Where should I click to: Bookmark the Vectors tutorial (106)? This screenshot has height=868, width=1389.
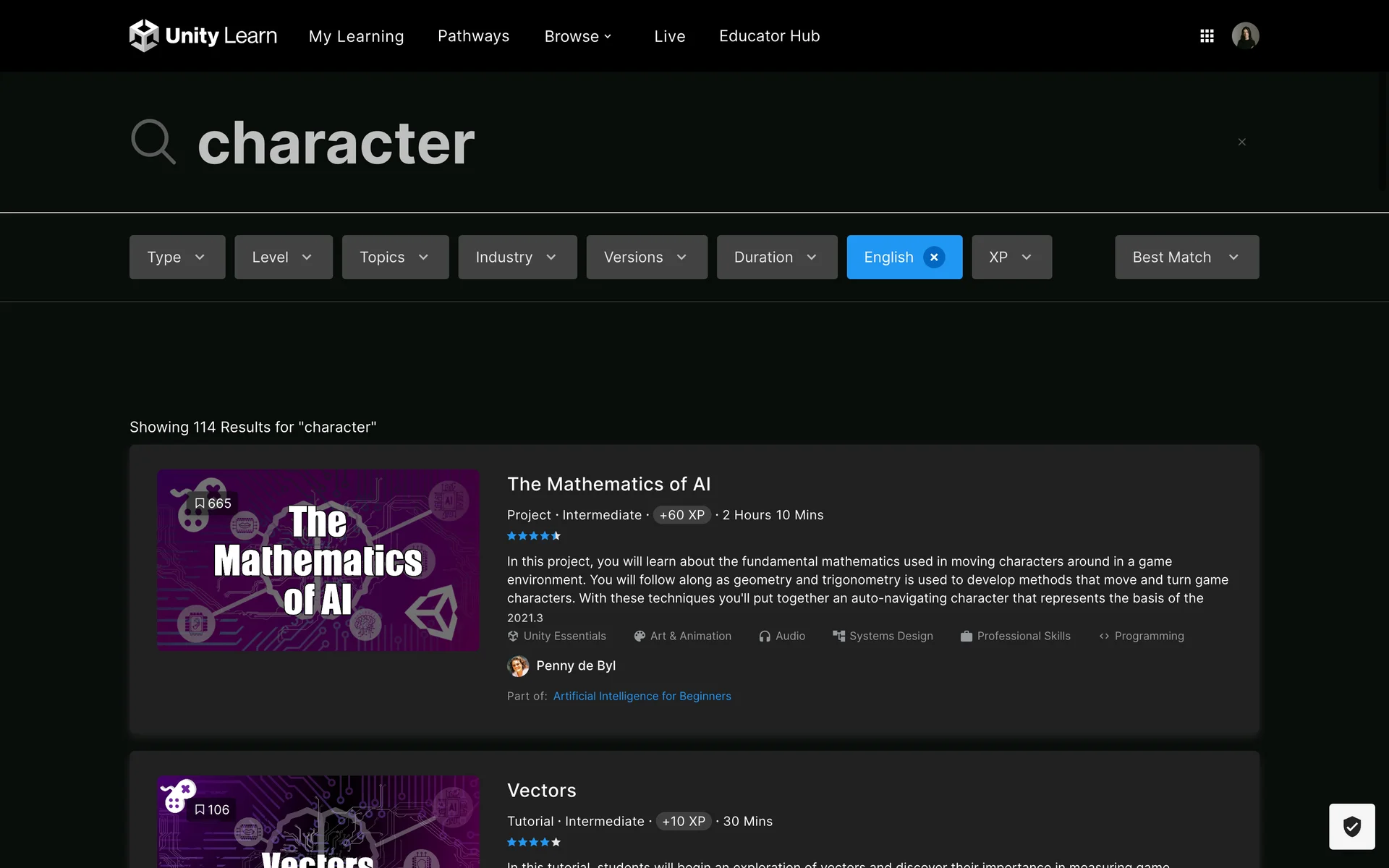(211, 809)
